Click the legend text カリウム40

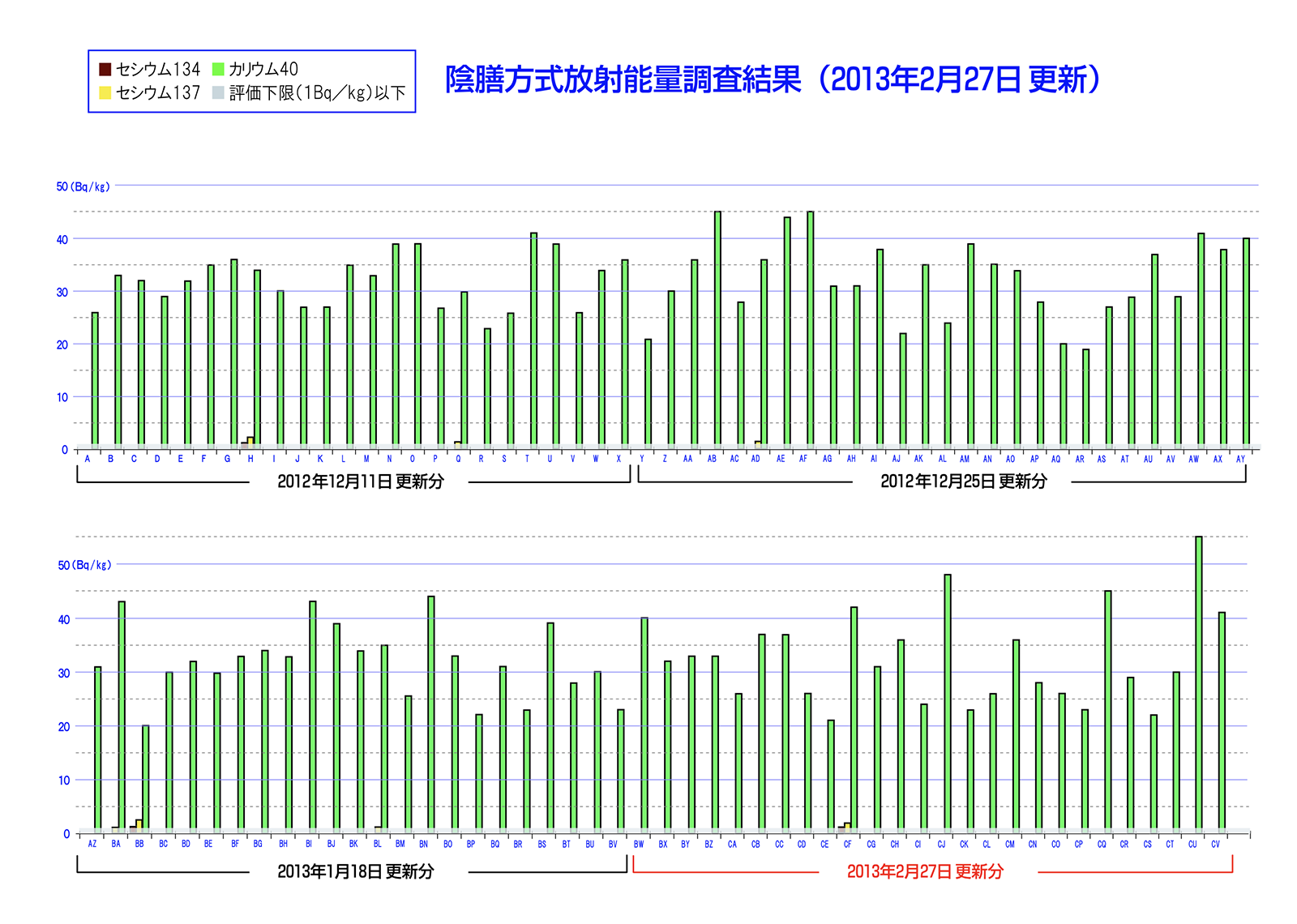pyautogui.click(x=263, y=69)
